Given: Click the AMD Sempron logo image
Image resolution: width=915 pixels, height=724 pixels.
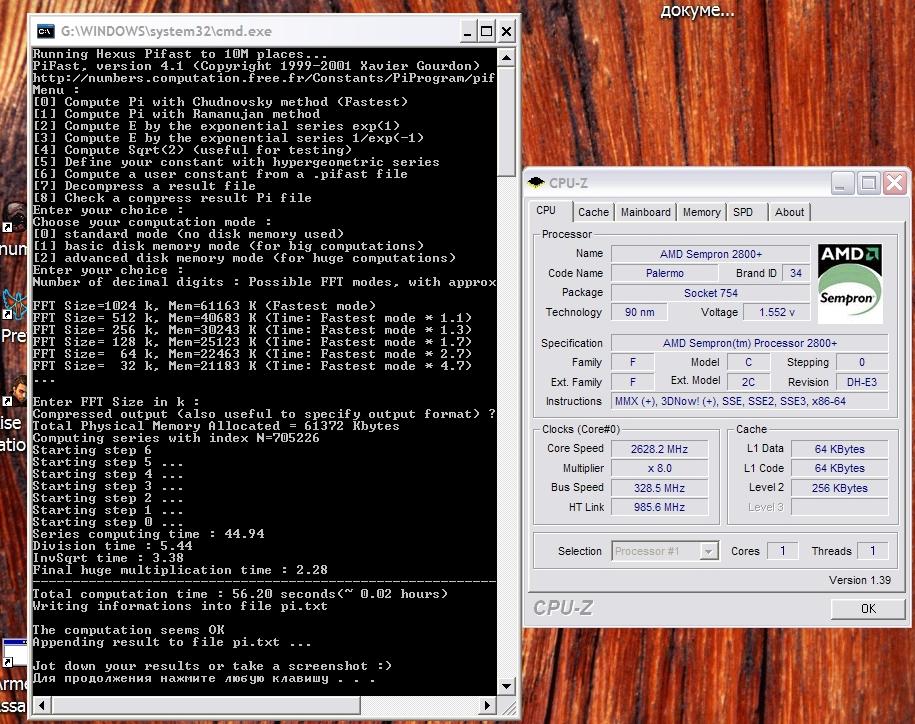Looking at the screenshot, I should coord(850,284).
